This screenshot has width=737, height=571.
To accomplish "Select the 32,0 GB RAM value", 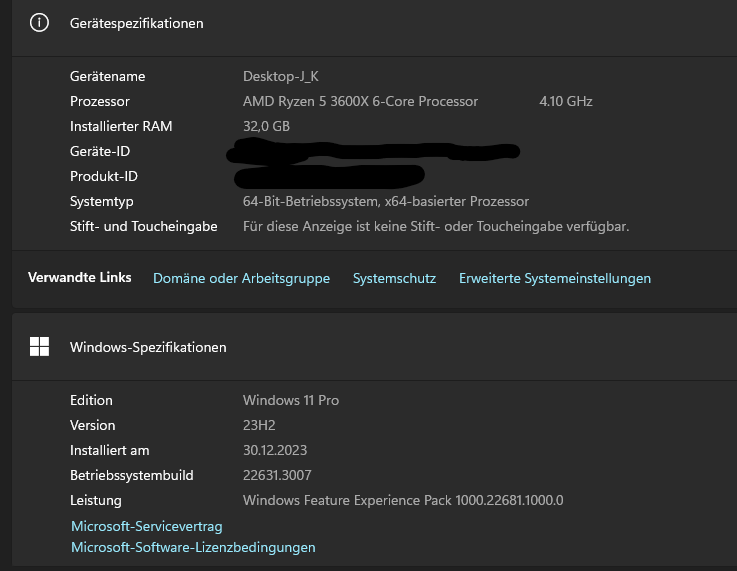I will pyautogui.click(x=266, y=126).
